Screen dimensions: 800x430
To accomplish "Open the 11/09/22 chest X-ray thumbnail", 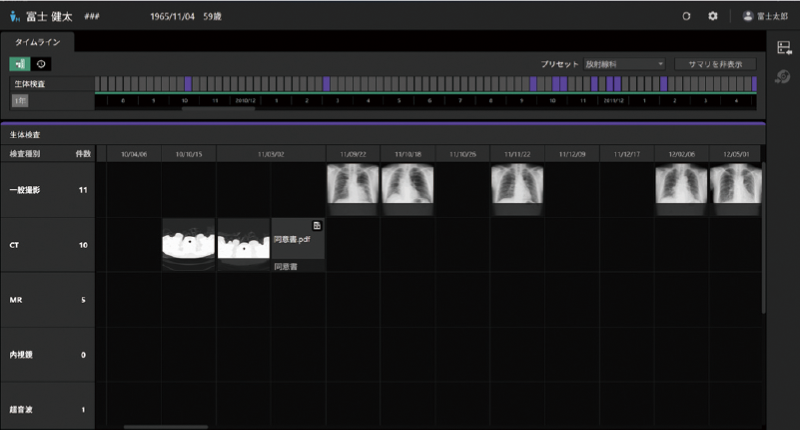I will 353,184.
